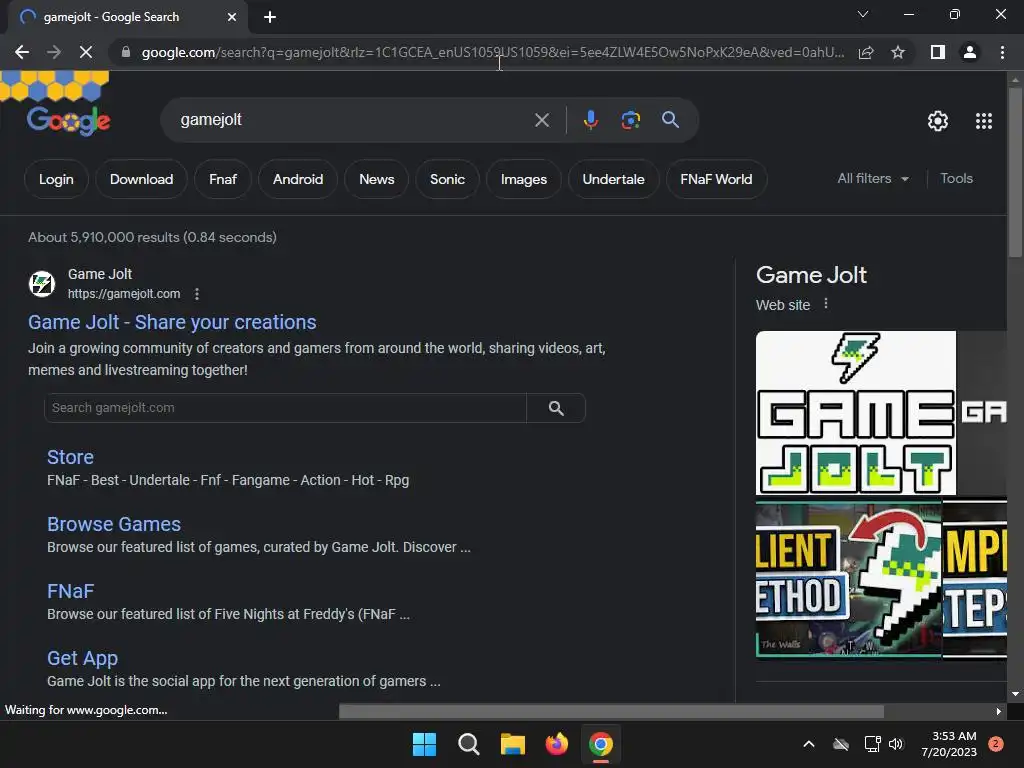Submit the gamejolt.com site search

pyautogui.click(x=556, y=408)
